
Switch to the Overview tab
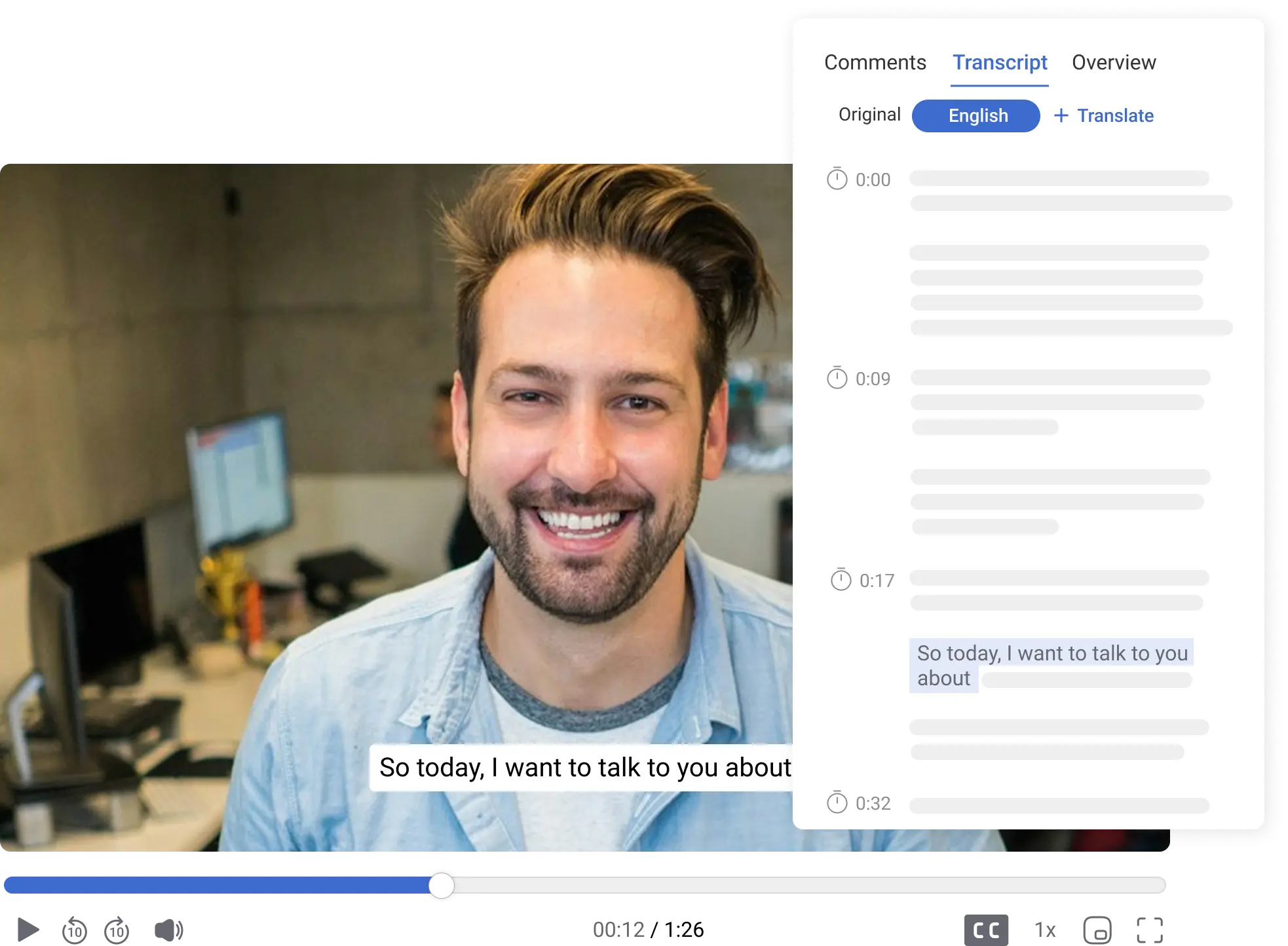pyautogui.click(x=1114, y=62)
